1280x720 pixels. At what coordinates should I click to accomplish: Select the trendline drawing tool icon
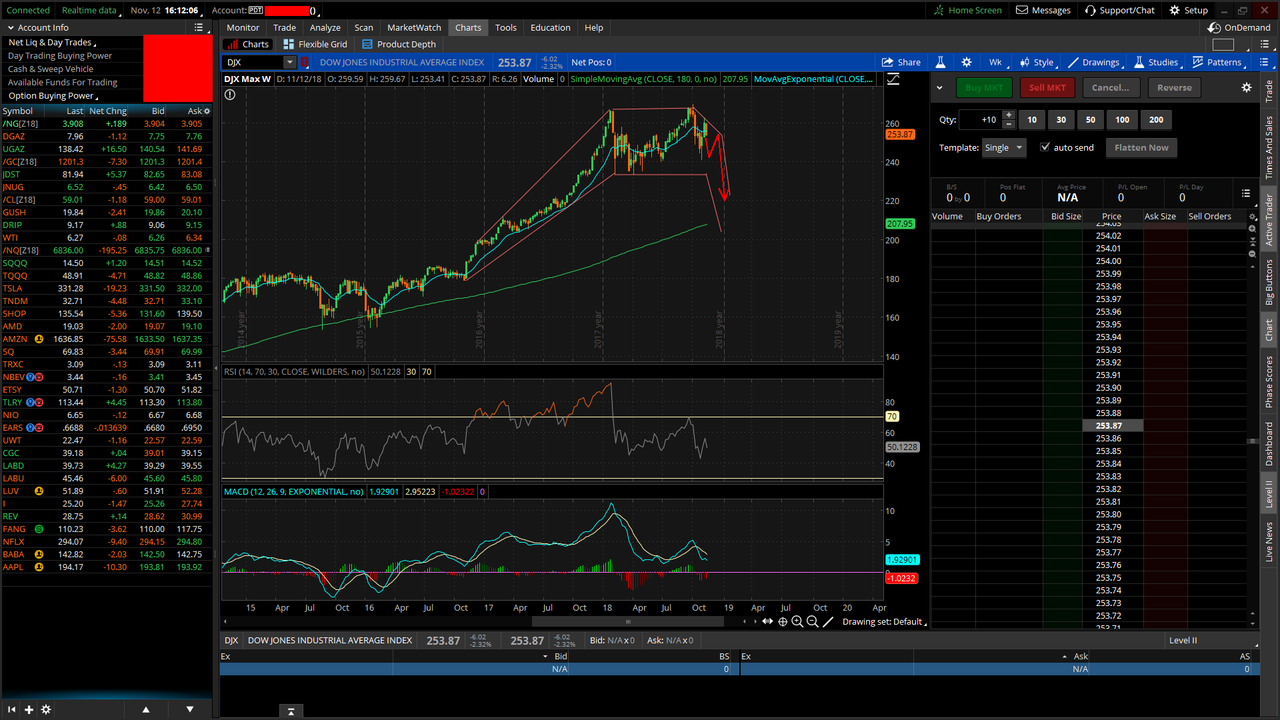pyautogui.click(x=827, y=622)
